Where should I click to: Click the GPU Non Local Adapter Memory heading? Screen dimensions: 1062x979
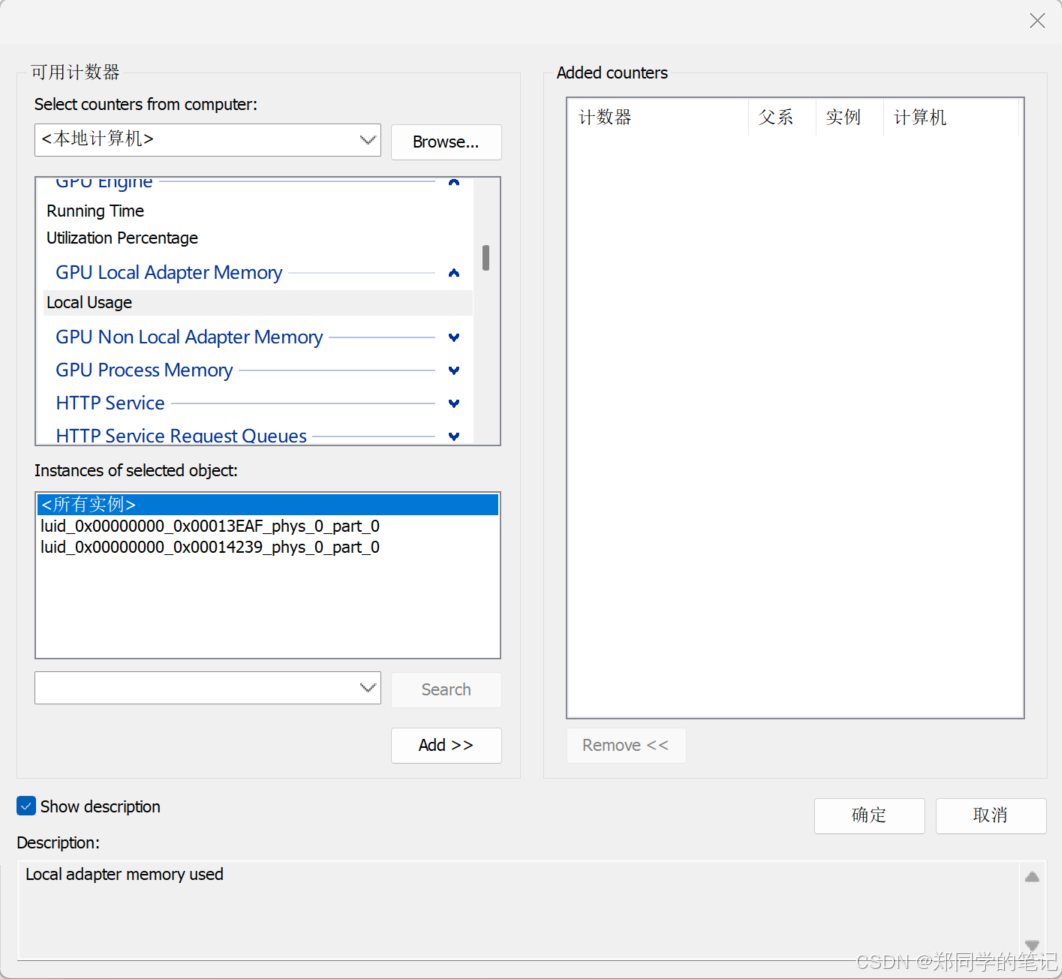click(x=189, y=337)
